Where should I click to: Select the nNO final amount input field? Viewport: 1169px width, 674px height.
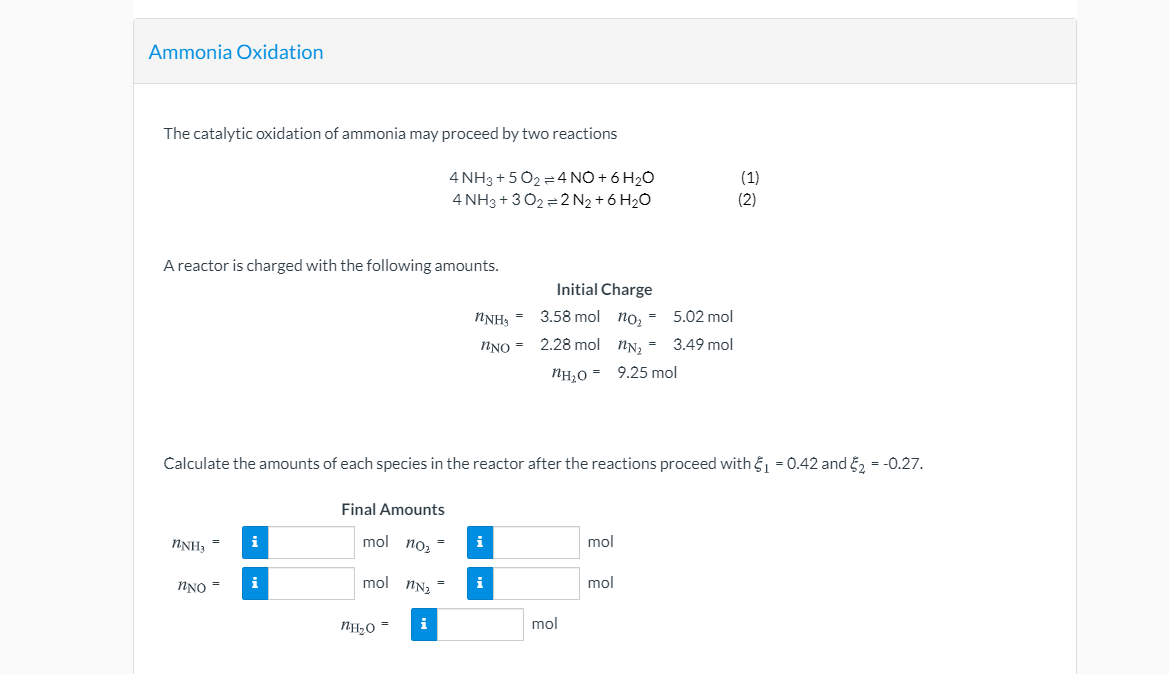coord(310,582)
